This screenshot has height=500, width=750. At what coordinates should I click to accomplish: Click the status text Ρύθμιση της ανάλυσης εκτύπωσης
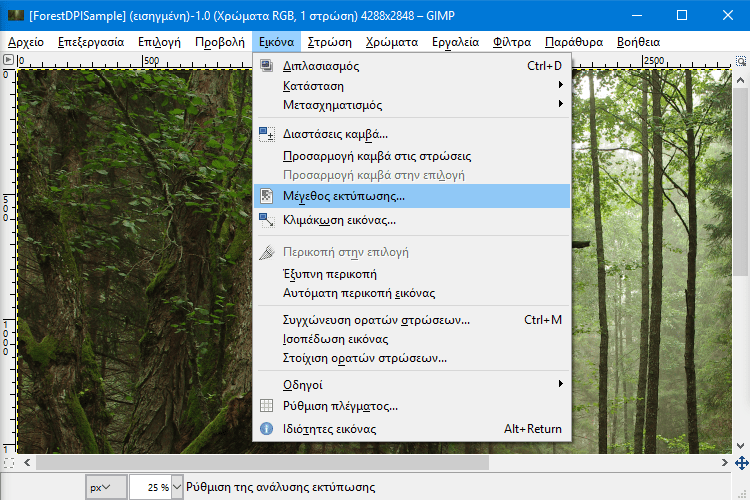click(x=281, y=487)
